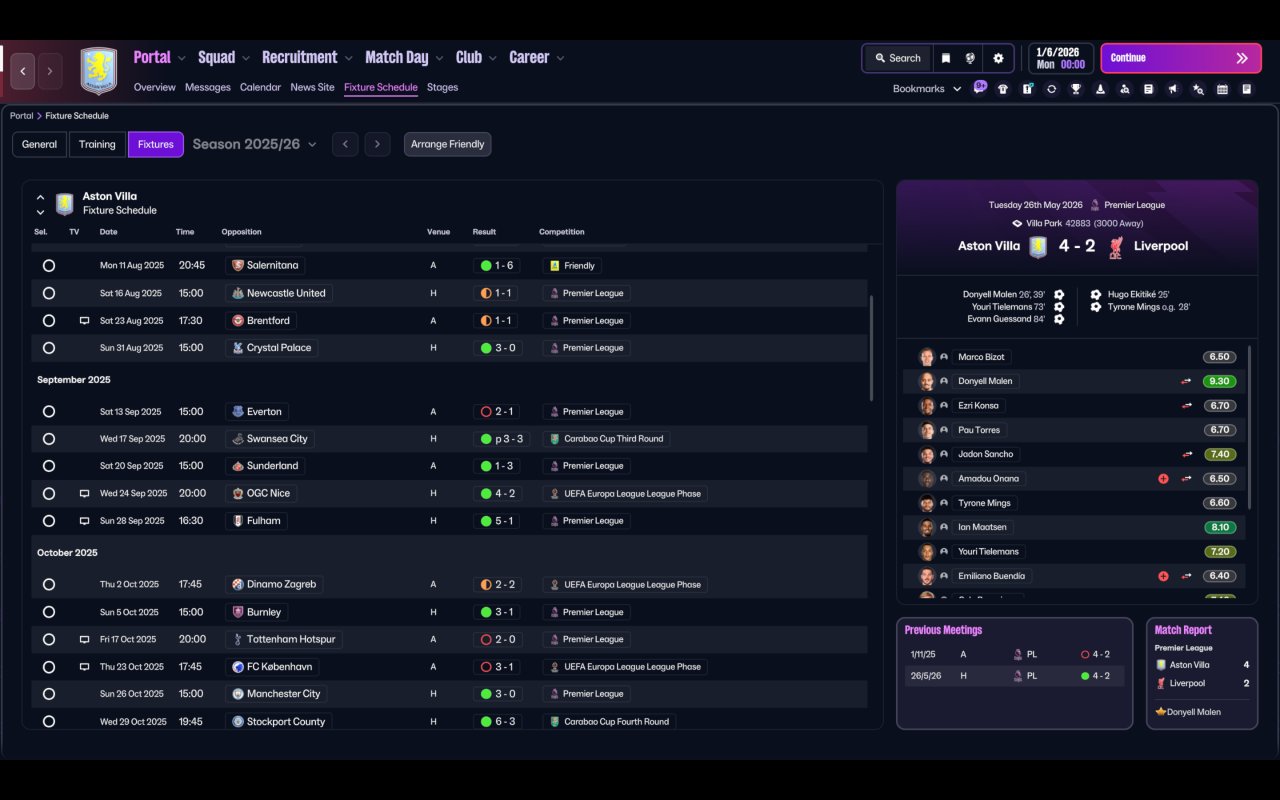The width and height of the screenshot is (1280, 800).
Task: Click the Aston Villa club badge in header
Action: tap(99, 71)
